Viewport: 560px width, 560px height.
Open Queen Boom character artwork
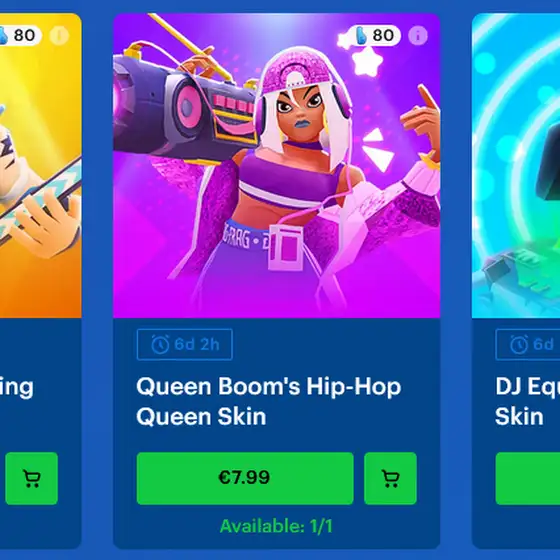pyautogui.click(x=276, y=165)
